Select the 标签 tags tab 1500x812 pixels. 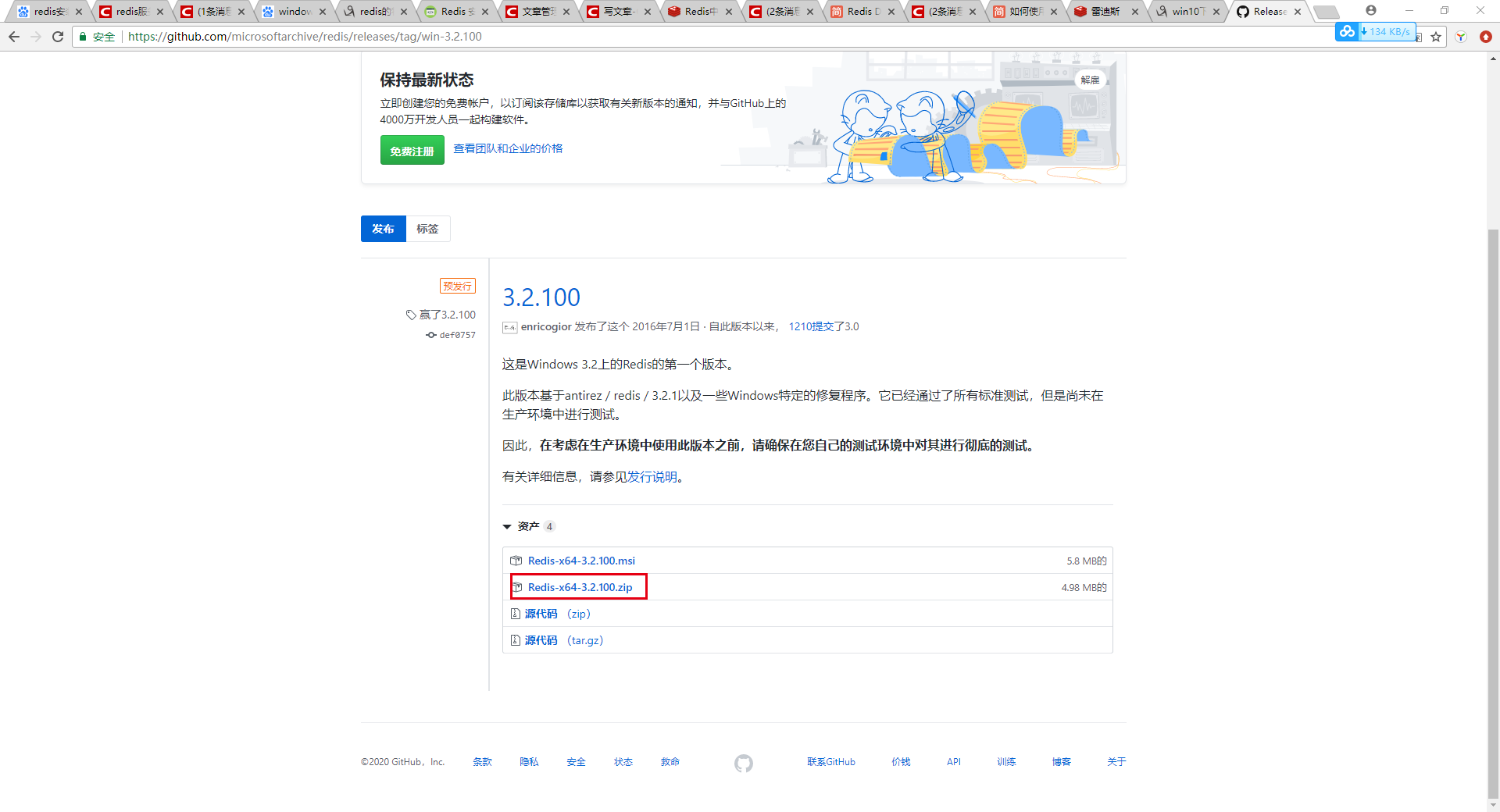click(427, 229)
